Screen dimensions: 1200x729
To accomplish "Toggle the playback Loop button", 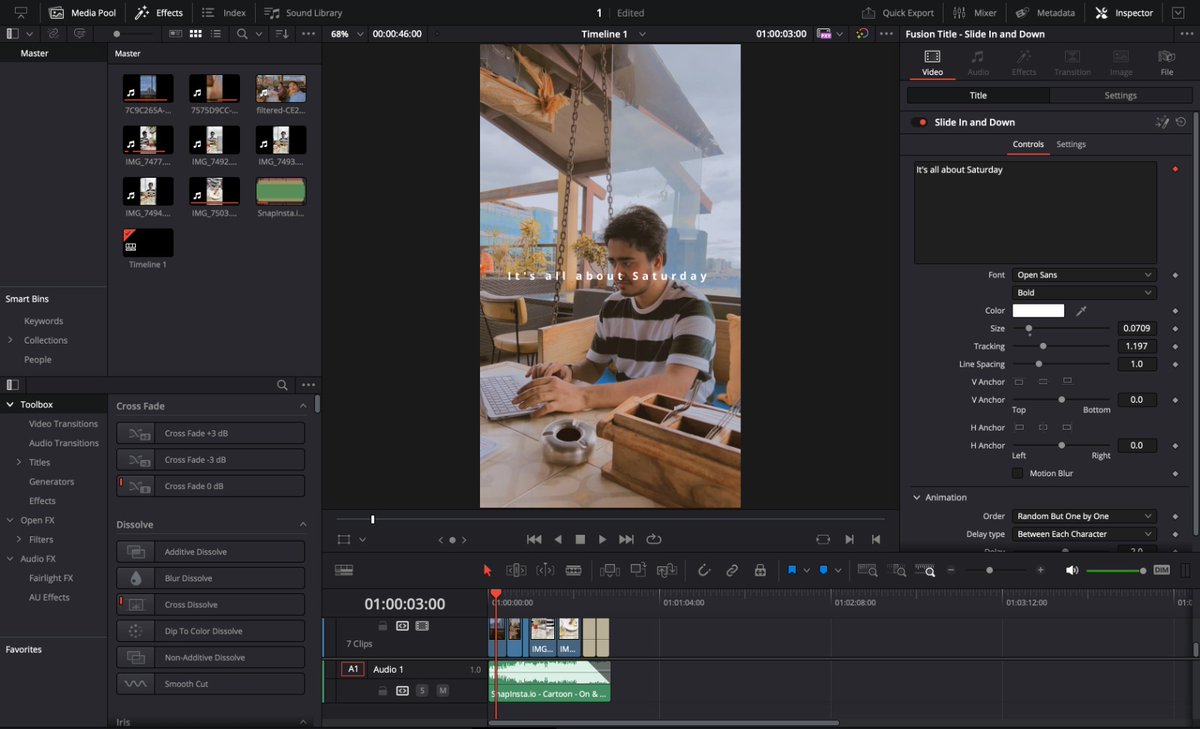I will (x=654, y=539).
